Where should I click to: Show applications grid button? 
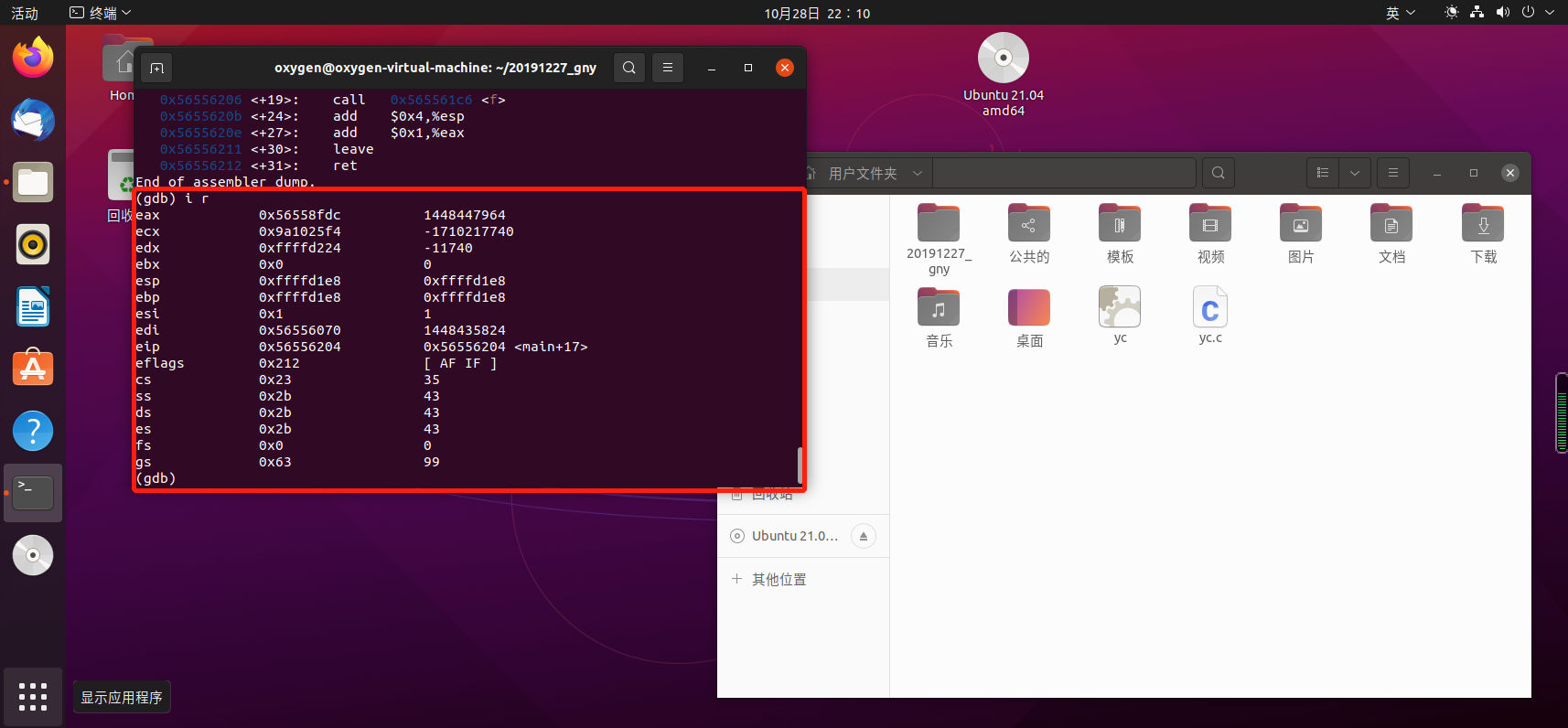[x=33, y=697]
